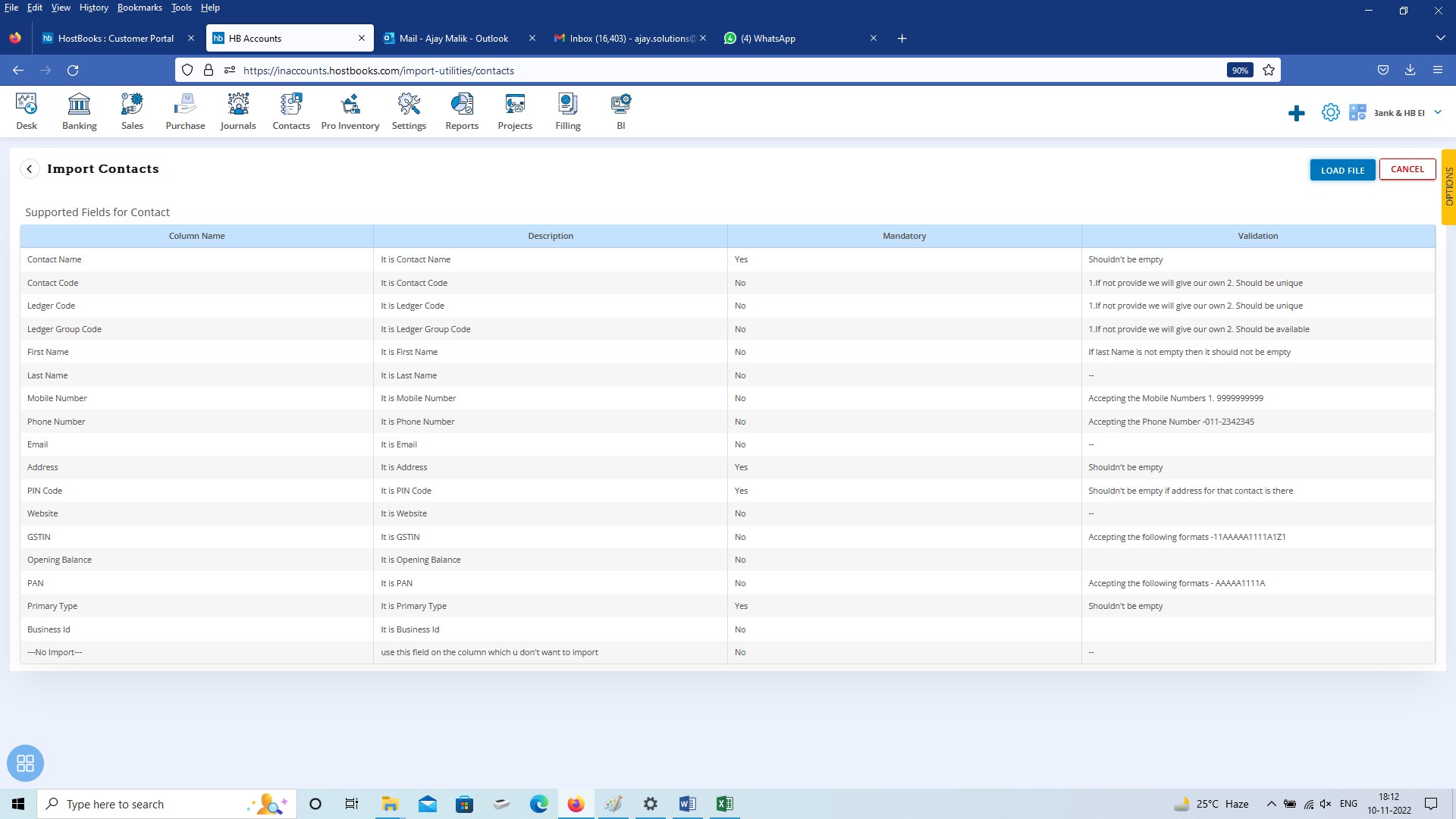Open Settings from navigation bar
Image resolution: width=1456 pixels, height=819 pixels.
pos(408,111)
